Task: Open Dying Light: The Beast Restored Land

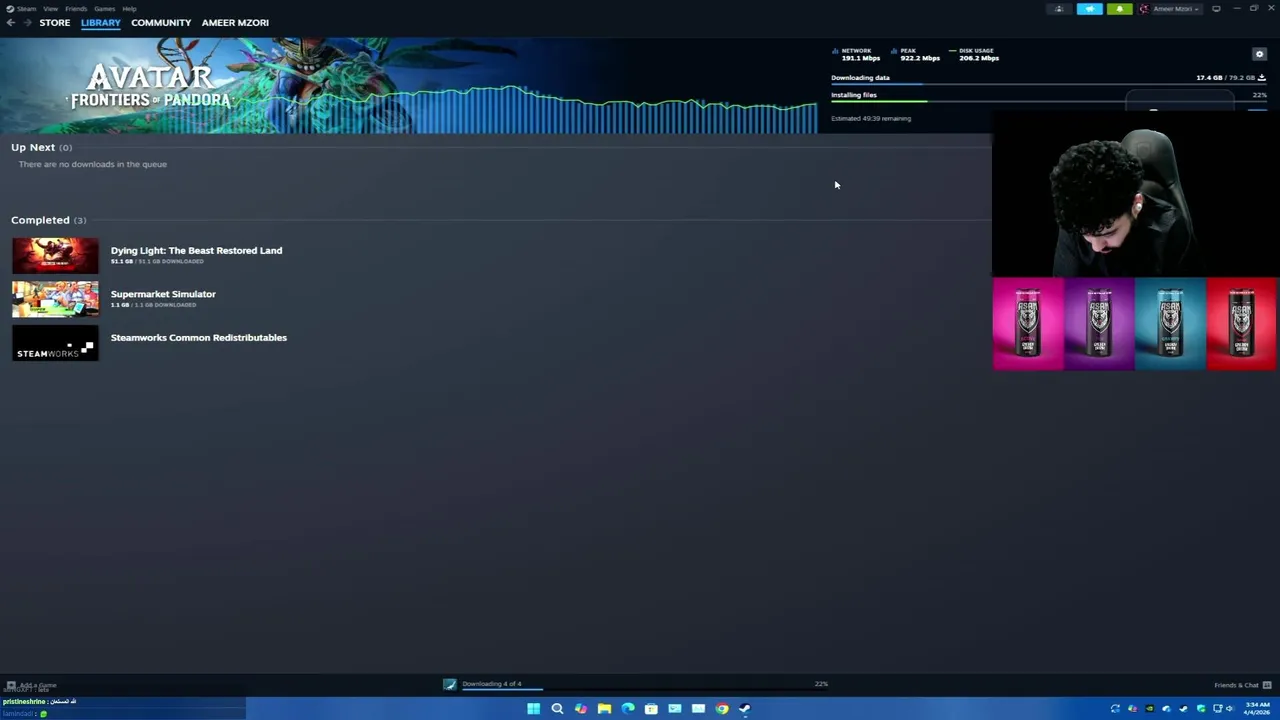Action: click(x=196, y=250)
